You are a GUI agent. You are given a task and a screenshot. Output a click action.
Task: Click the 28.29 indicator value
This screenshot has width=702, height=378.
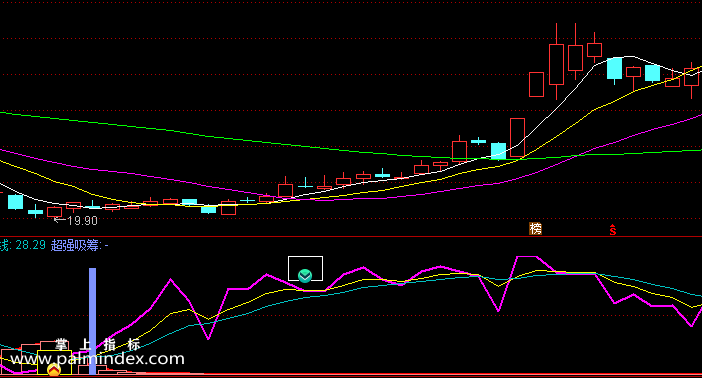[30, 245]
